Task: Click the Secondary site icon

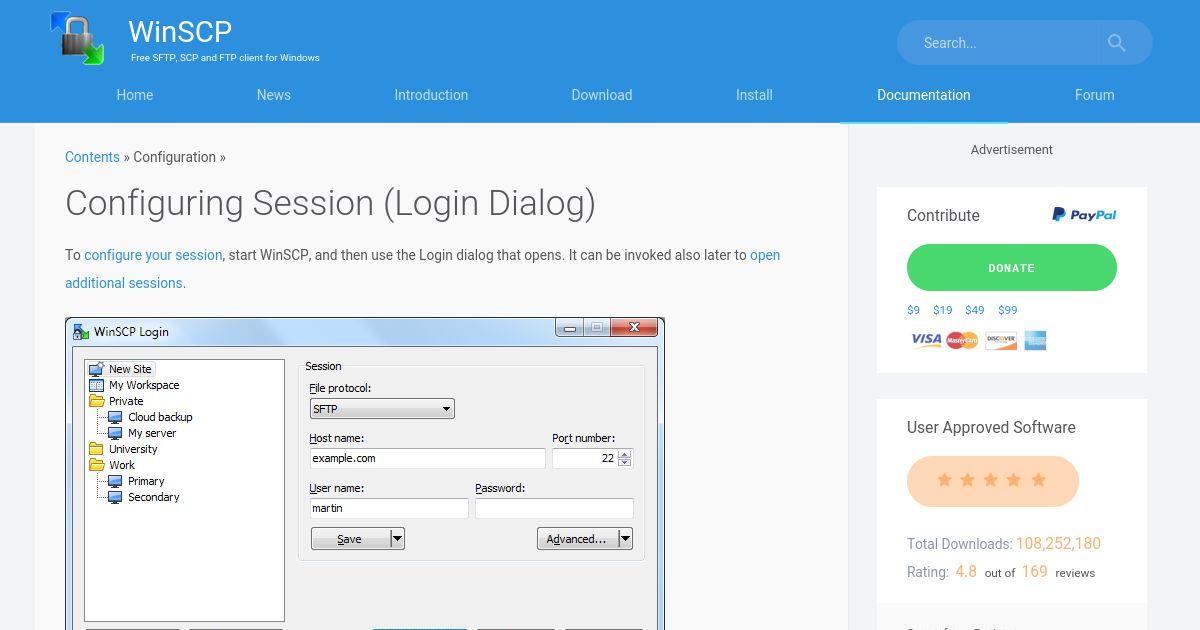Action: [x=115, y=497]
